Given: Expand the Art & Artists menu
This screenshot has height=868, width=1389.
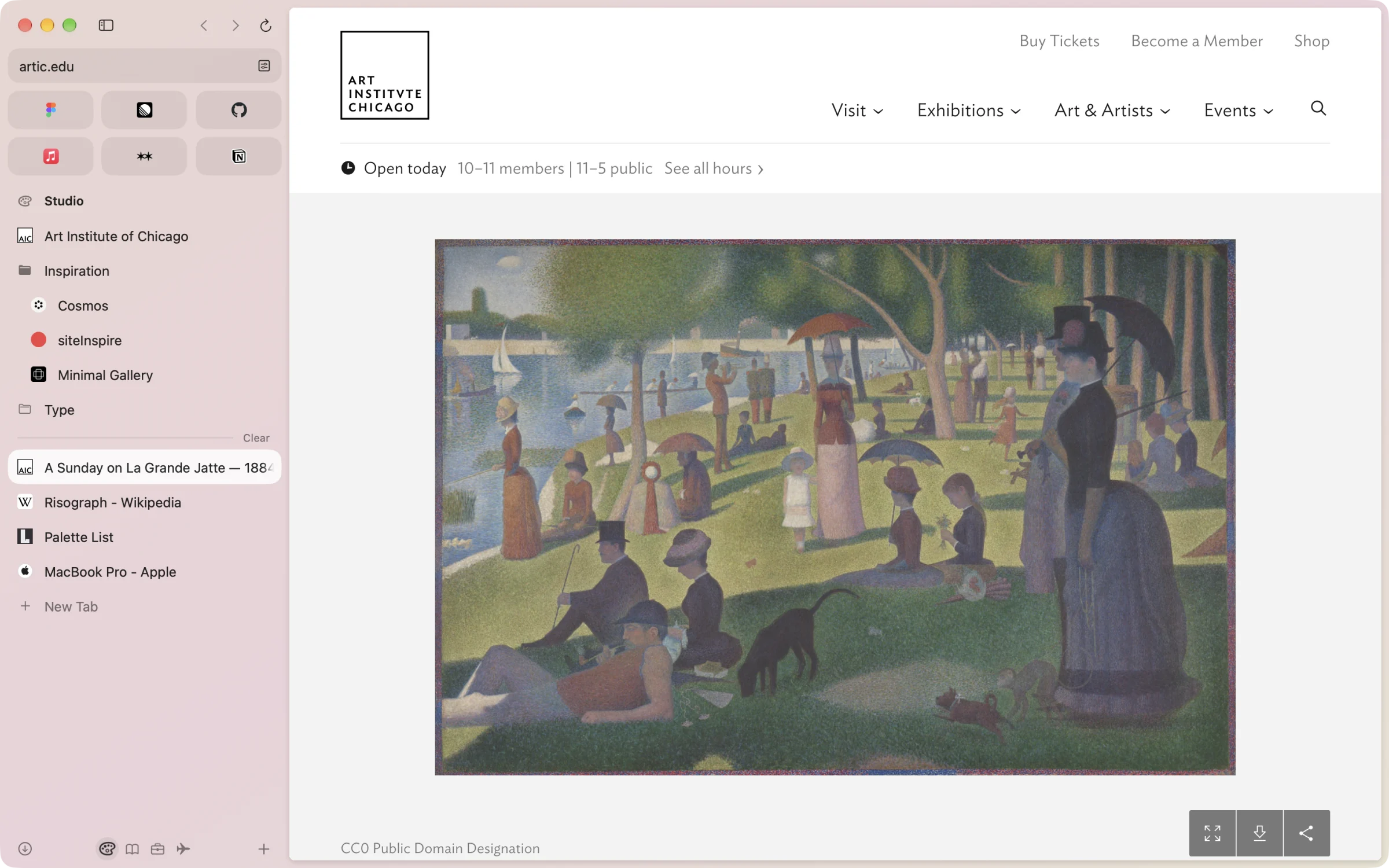Looking at the screenshot, I should [1112, 110].
